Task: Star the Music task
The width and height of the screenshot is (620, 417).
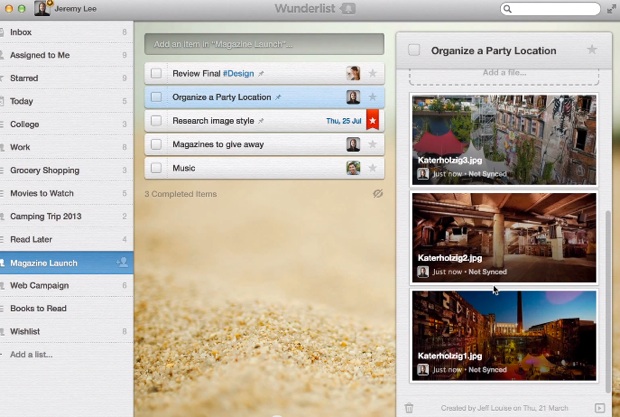Action: pyautogui.click(x=372, y=168)
